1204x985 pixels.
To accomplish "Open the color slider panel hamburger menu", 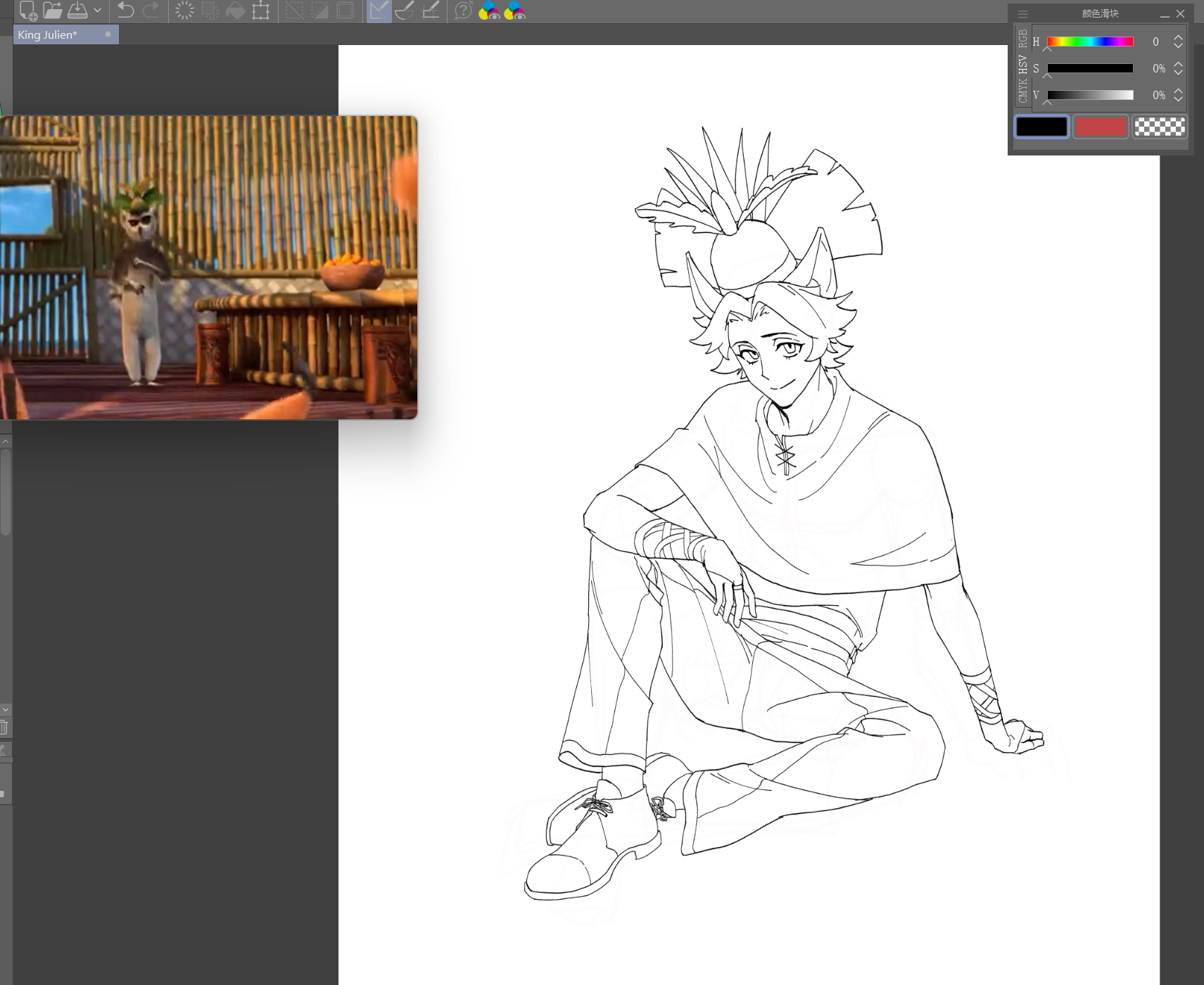I will click(x=1022, y=14).
